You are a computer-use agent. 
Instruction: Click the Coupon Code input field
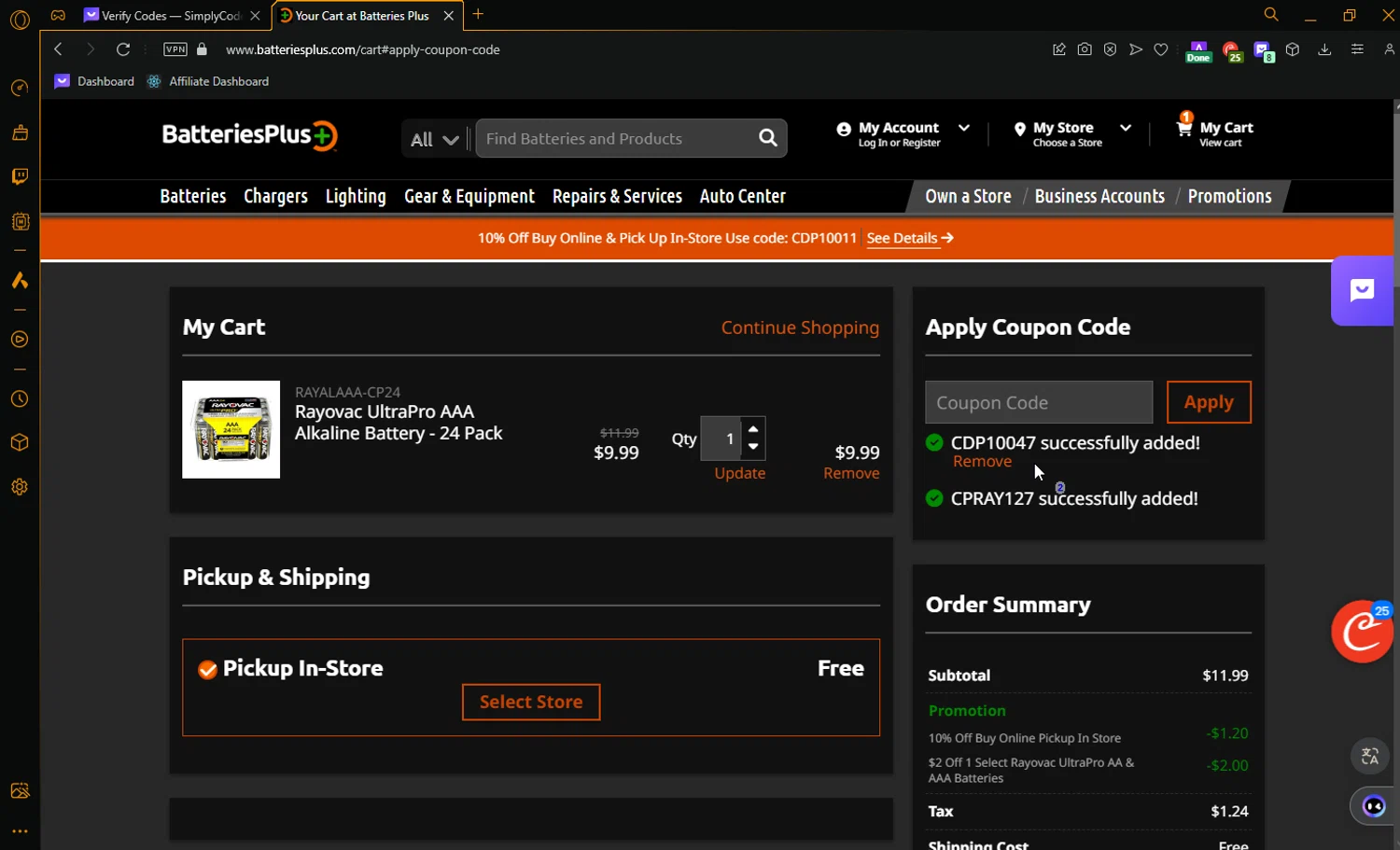point(1039,402)
